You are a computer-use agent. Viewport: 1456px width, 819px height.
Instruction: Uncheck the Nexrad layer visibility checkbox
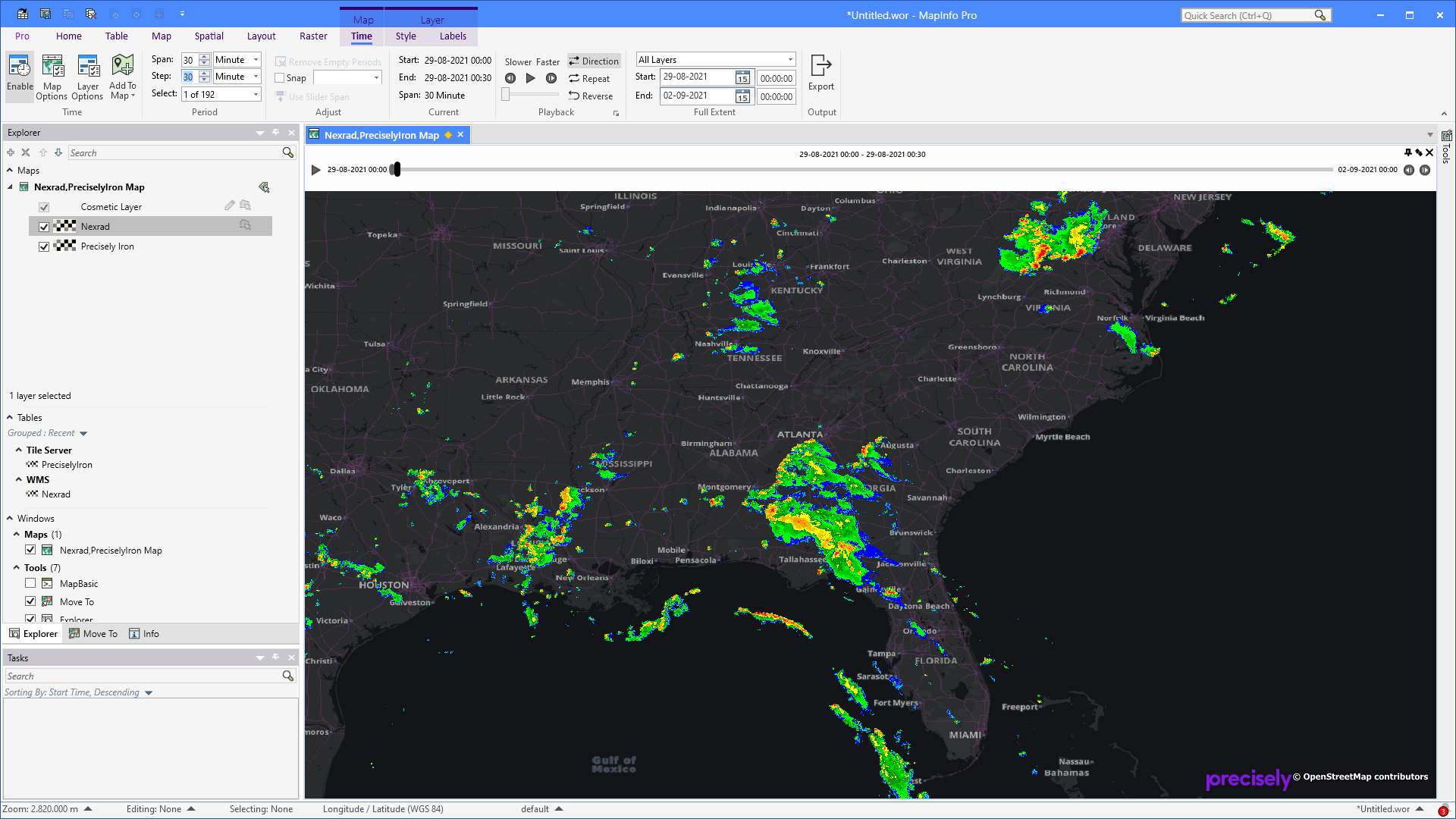(44, 227)
